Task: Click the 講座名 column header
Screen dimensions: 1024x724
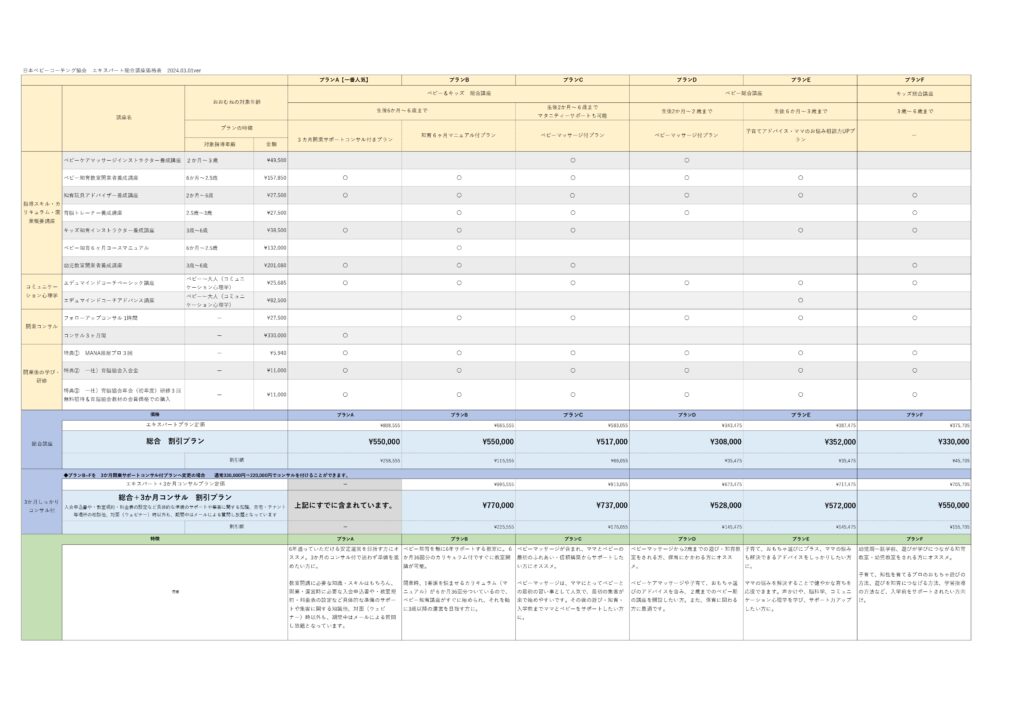Action: (x=123, y=118)
